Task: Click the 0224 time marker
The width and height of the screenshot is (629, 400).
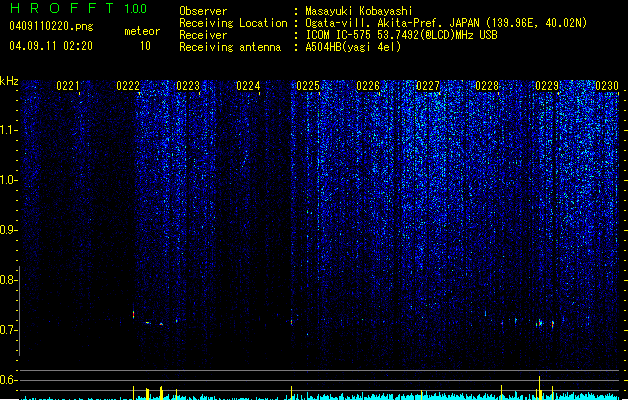Action: click(x=248, y=86)
